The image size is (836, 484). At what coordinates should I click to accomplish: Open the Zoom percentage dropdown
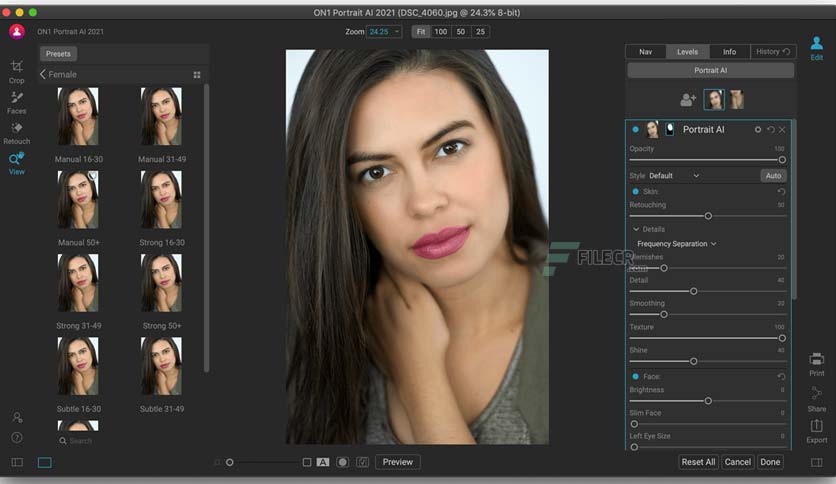[x=384, y=32]
